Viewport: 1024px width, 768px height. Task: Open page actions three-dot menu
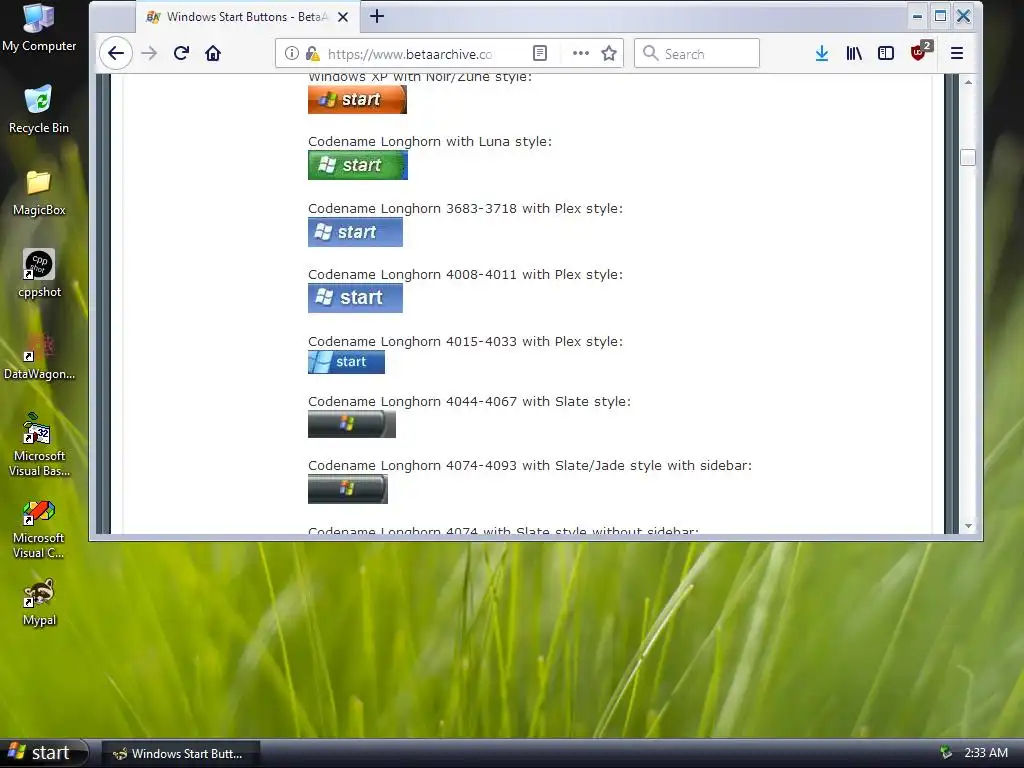581,54
